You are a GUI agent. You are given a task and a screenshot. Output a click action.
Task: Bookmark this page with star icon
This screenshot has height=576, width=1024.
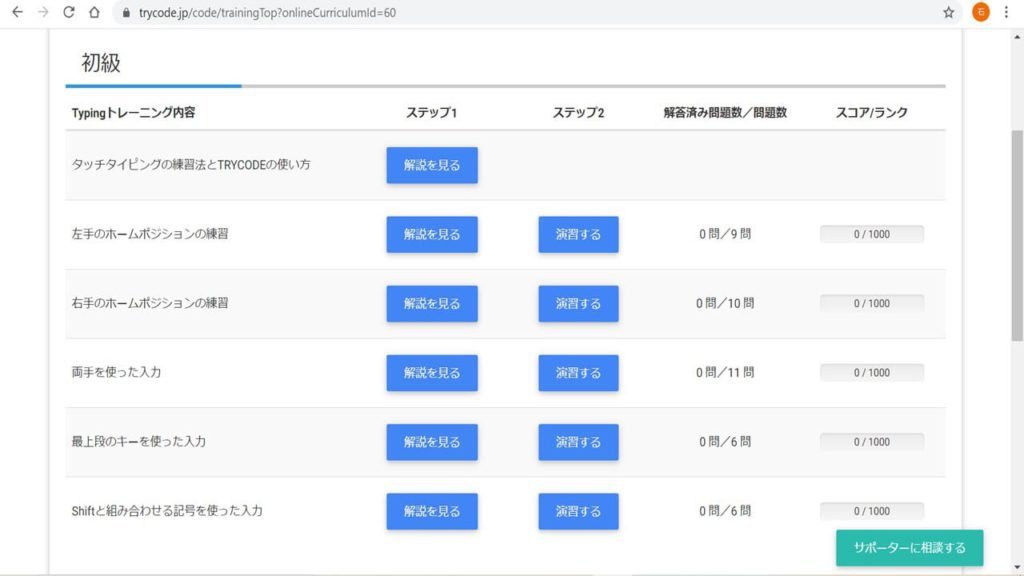(948, 13)
